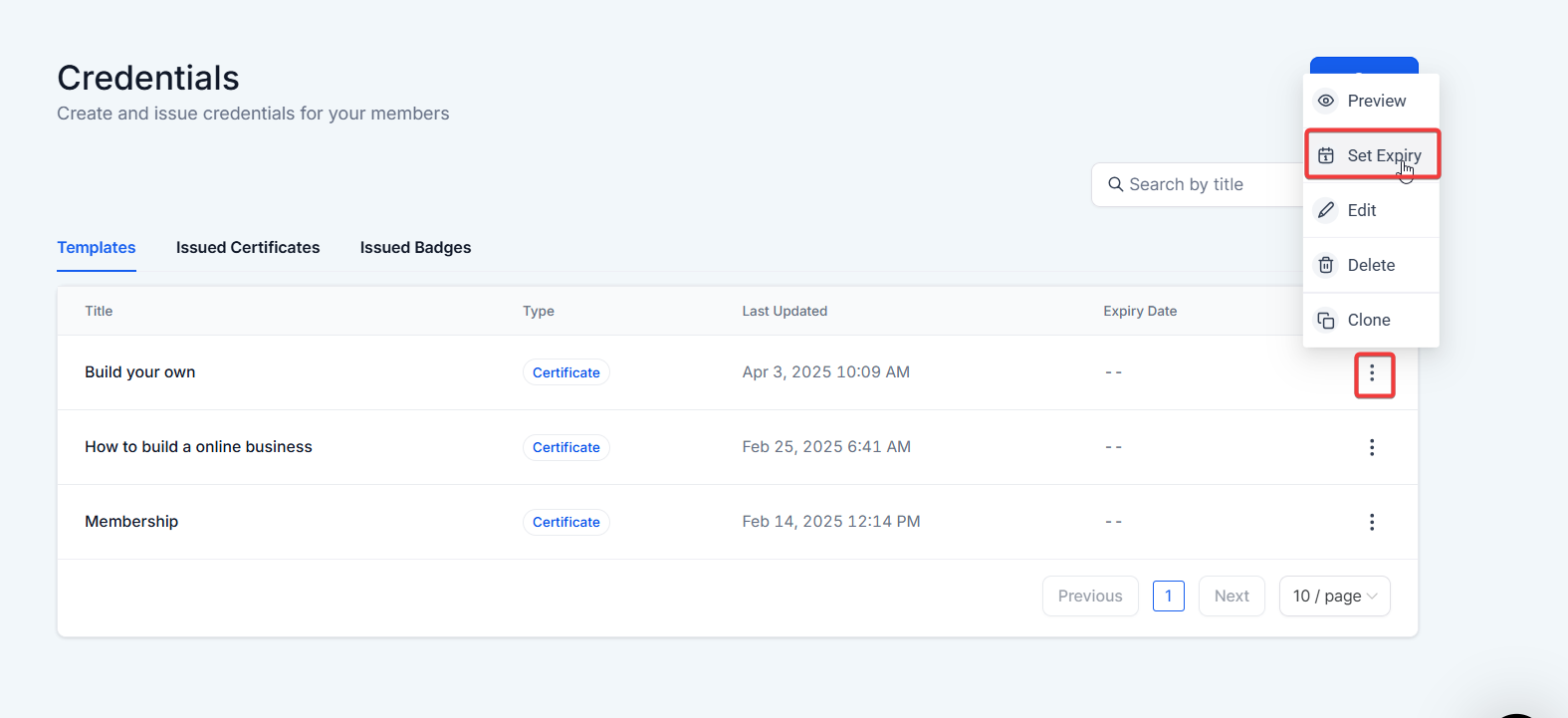This screenshot has width=1568, height=718.
Task: Choose Delete from the context menu
Action: 1371,265
